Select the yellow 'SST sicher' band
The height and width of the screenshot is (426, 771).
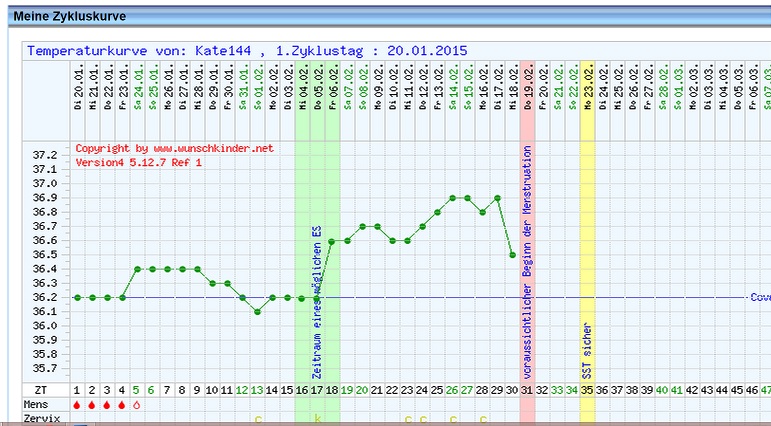(587, 250)
